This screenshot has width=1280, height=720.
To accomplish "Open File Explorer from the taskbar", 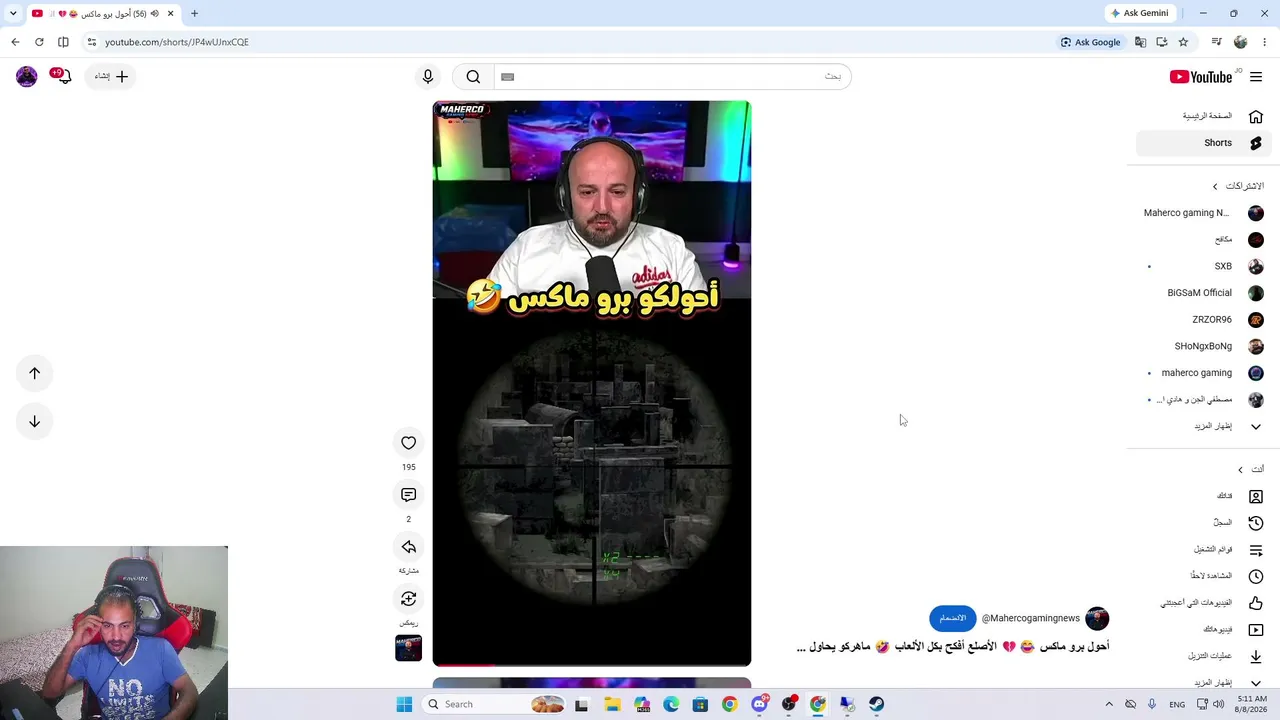I will (612, 704).
